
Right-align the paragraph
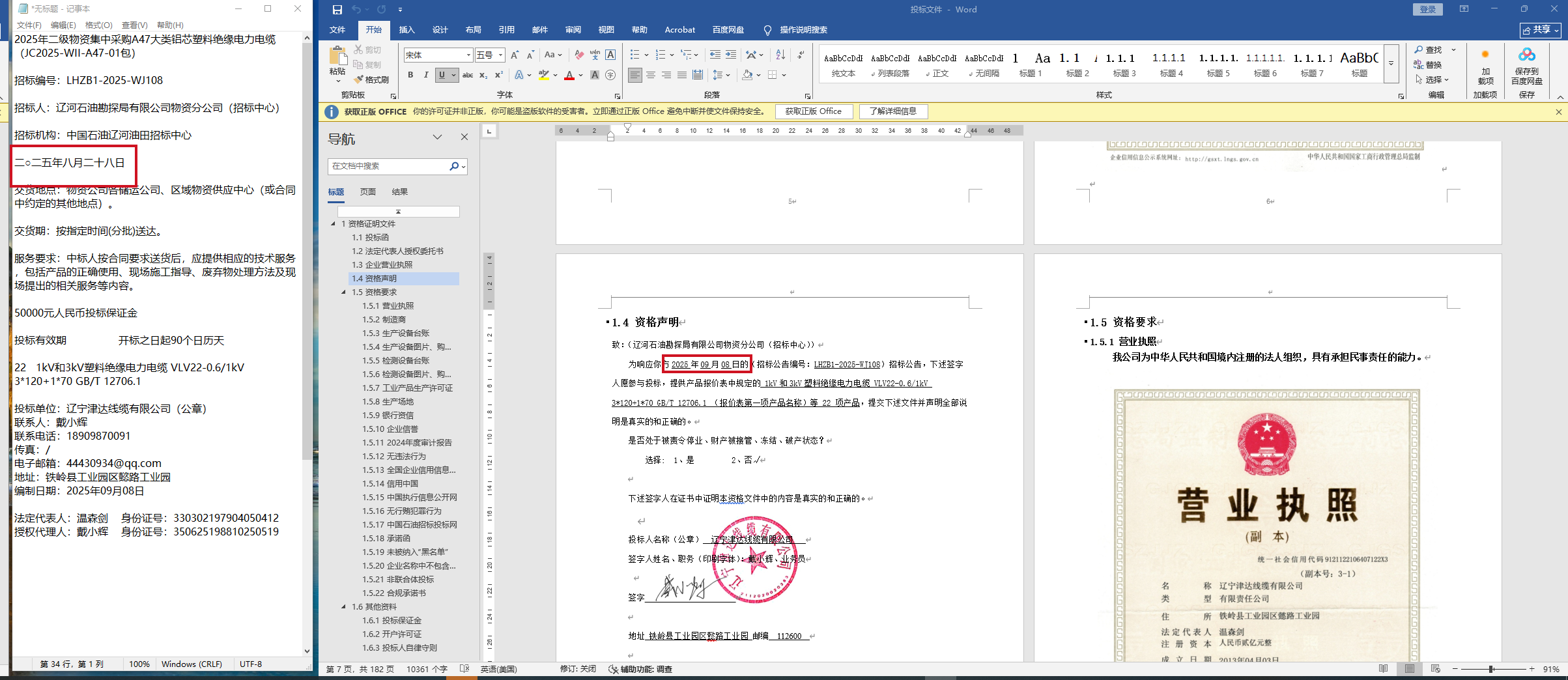coord(666,75)
